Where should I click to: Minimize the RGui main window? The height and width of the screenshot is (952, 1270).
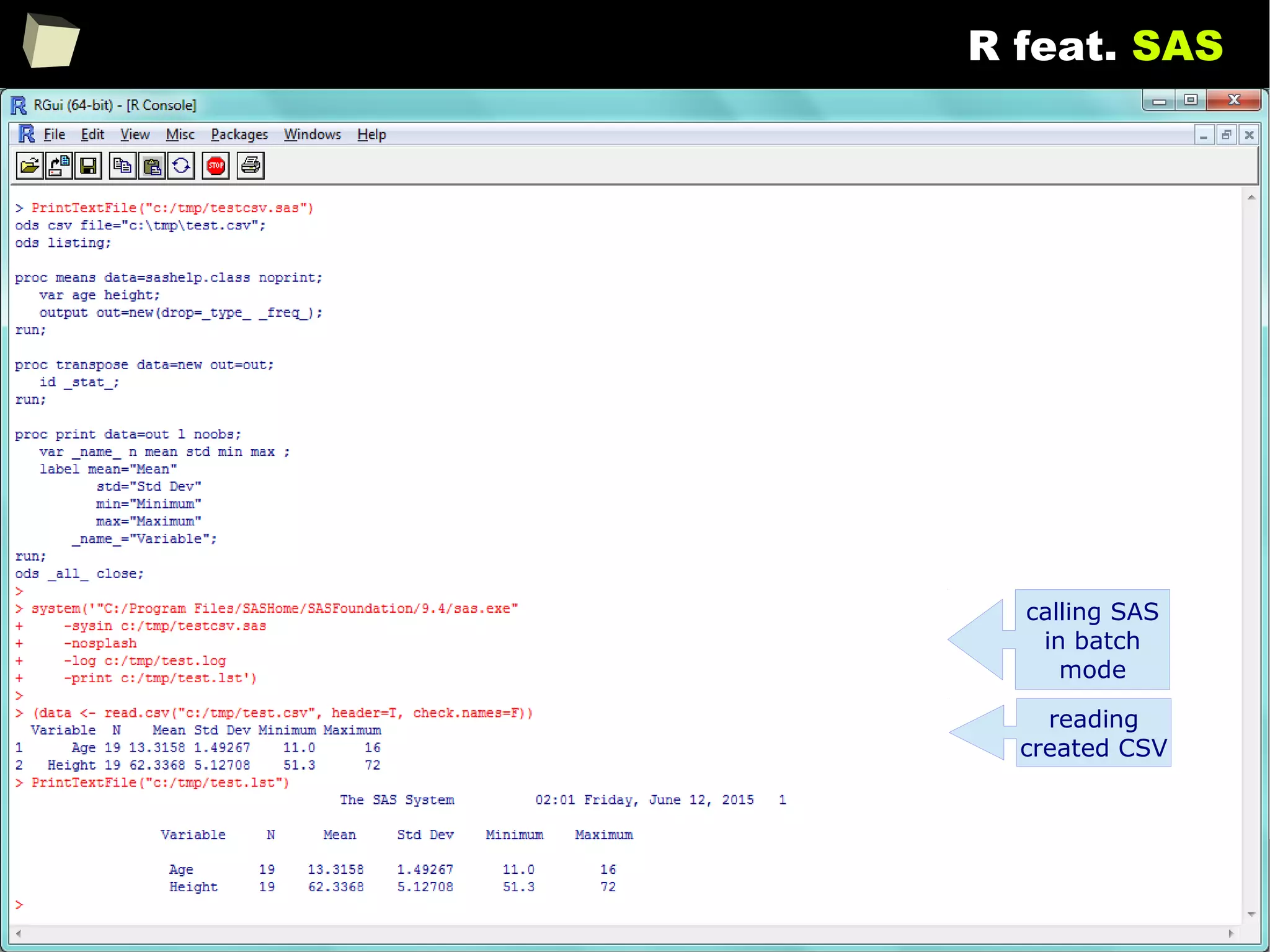(x=1159, y=100)
